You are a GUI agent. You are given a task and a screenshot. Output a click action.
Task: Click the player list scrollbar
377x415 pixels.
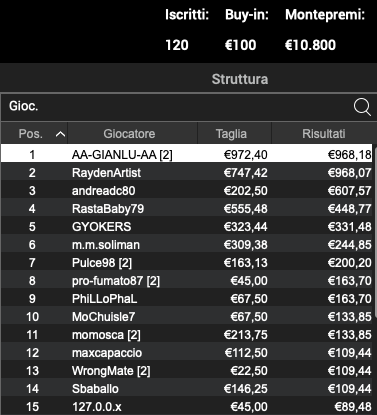point(375,230)
